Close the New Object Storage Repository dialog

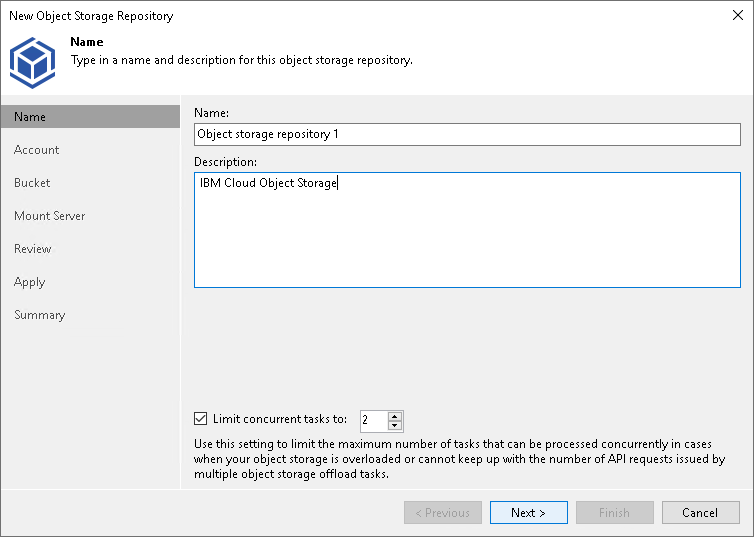pyautogui.click(x=738, y=15)
